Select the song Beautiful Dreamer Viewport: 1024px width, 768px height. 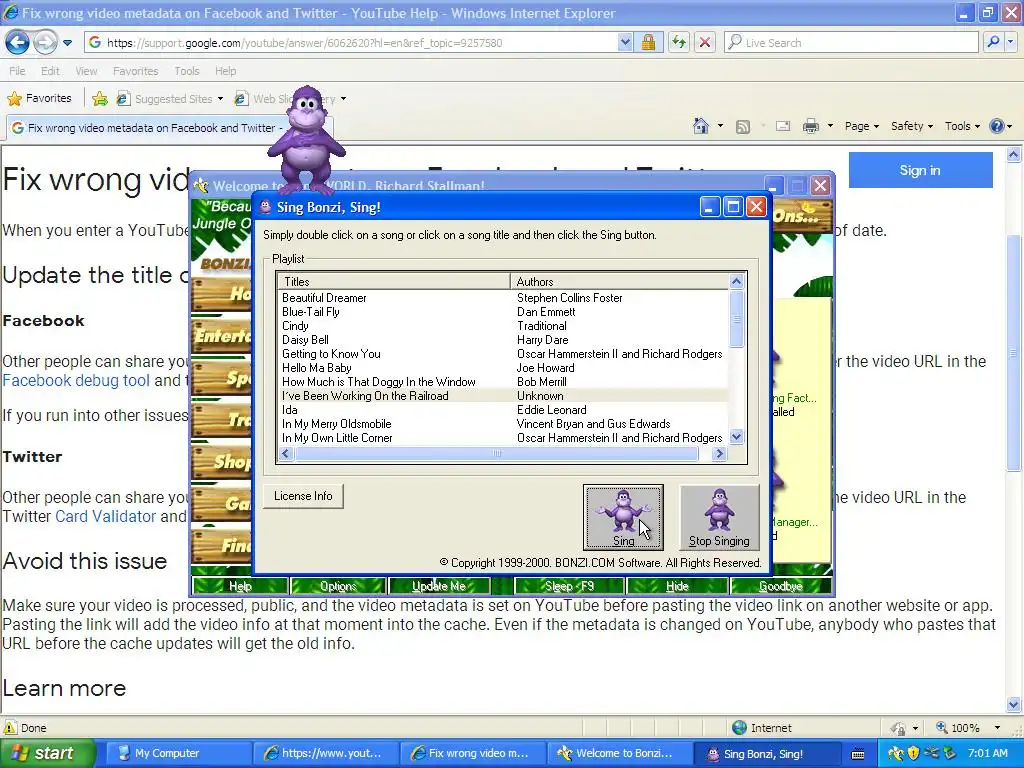pyautogui.click(x=324, y=298)
